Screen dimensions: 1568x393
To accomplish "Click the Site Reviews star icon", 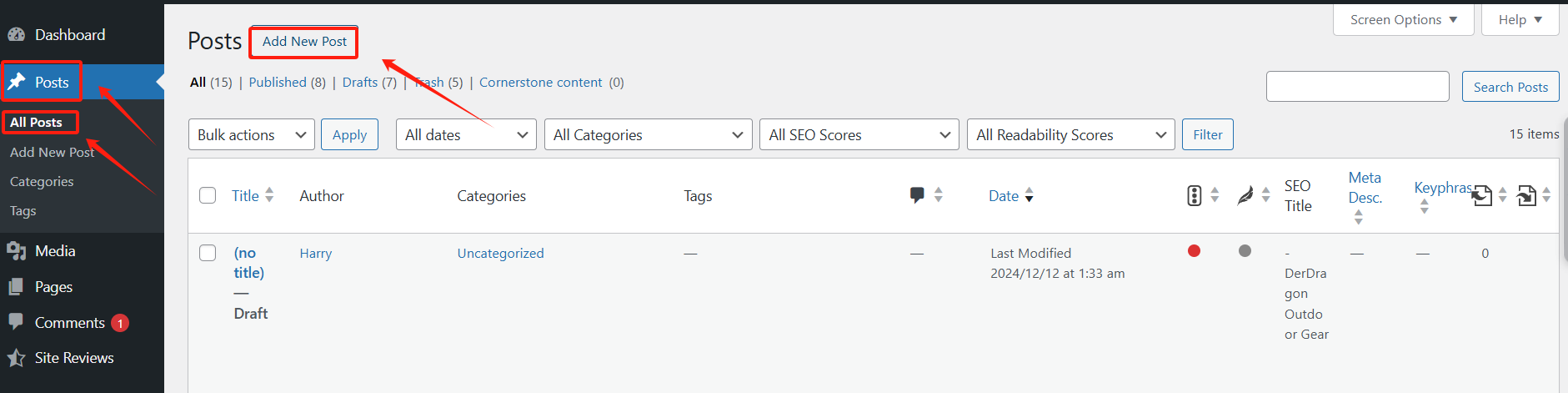I will [16, 358].
